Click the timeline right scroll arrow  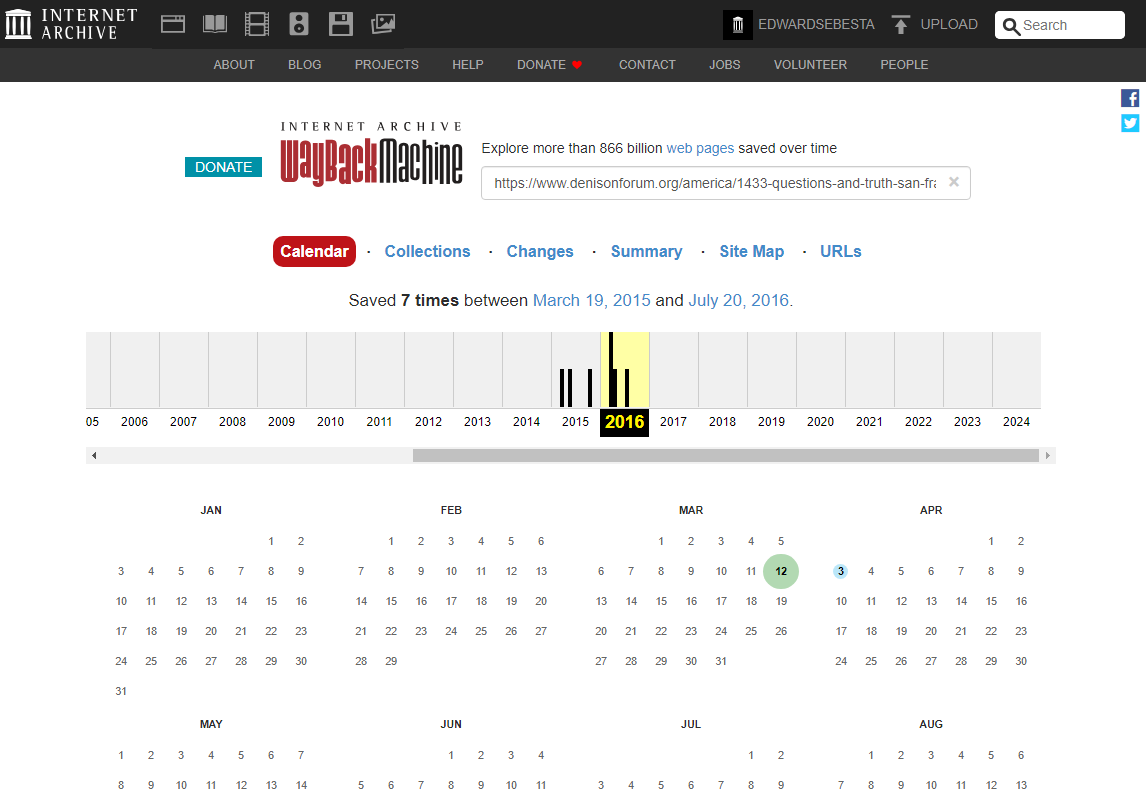point(1047,455)
